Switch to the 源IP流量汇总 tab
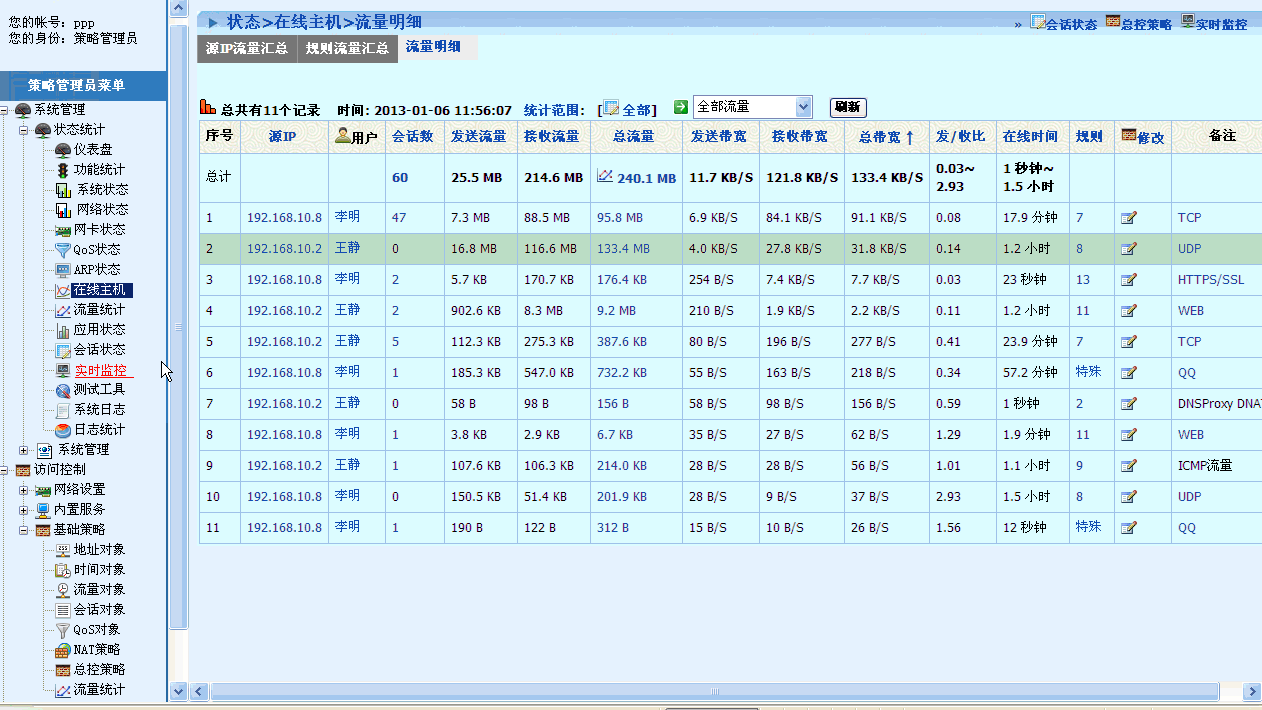This screenshot has width=1262, height=710. (x=247, y=48)
